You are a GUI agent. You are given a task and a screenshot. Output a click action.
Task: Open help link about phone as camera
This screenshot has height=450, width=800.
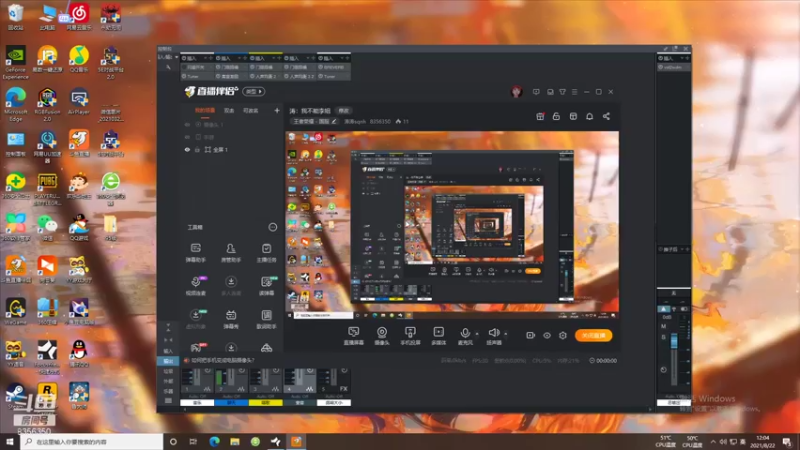click(x=222, y=360)
